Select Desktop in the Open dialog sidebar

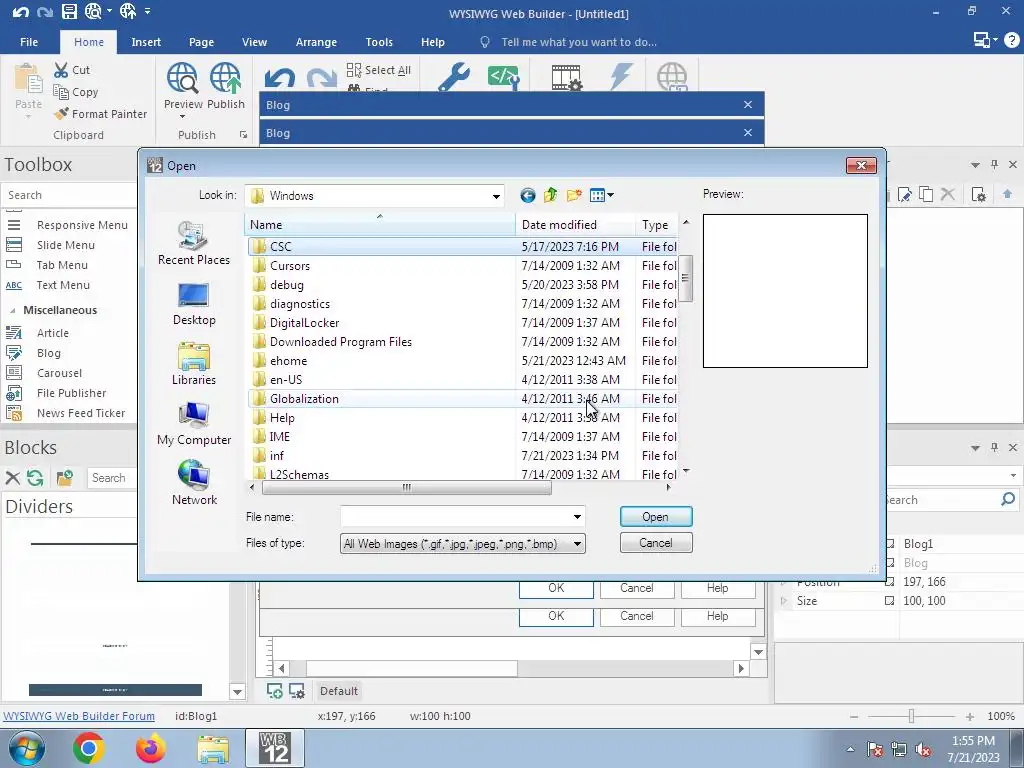tap(194, 304)
